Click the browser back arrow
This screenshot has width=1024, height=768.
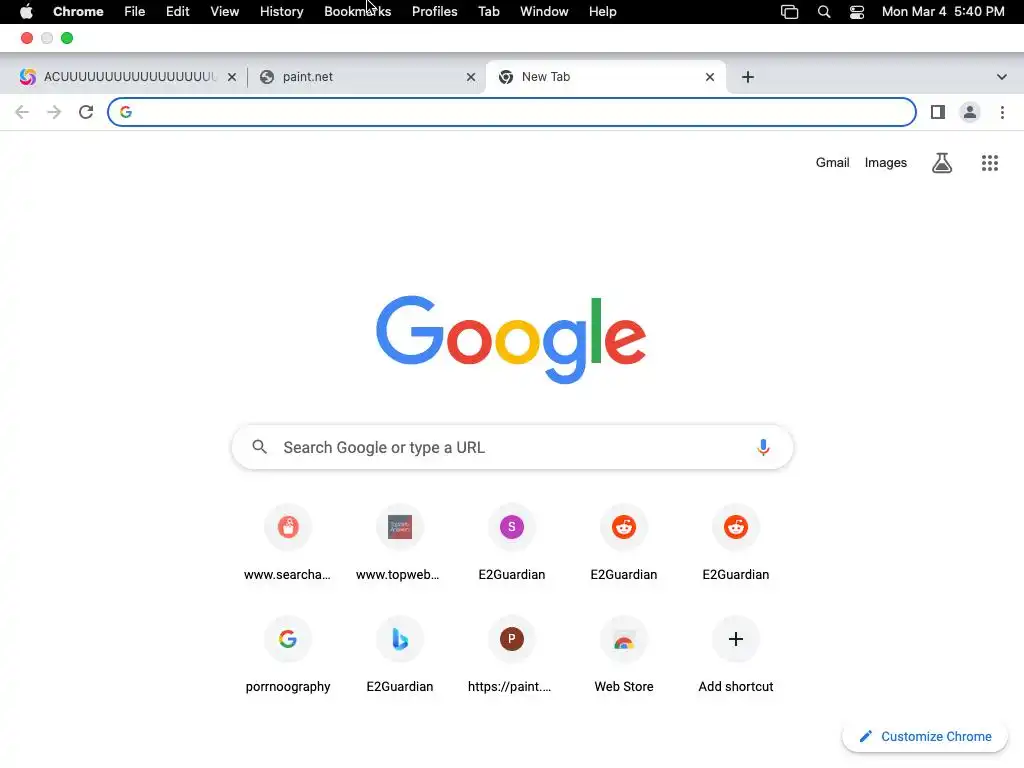pyautogui.click(x=22, y=112)
